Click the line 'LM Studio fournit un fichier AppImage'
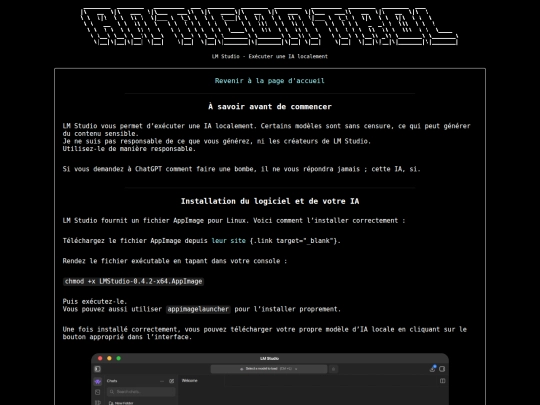This screenshot has height=405, width=540. click(x=234, y=220)
